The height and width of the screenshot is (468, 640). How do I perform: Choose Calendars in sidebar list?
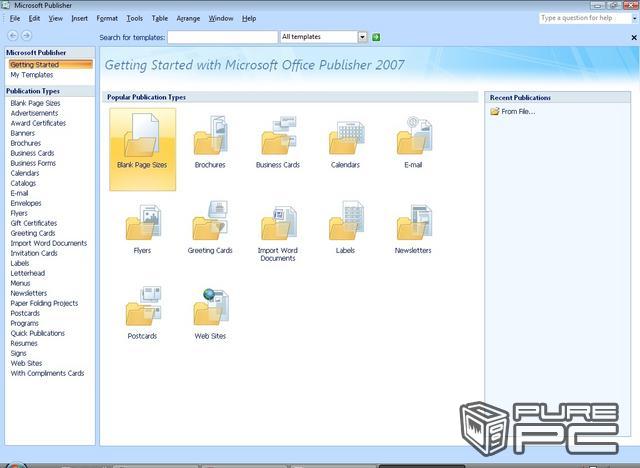tap(24, 173)
